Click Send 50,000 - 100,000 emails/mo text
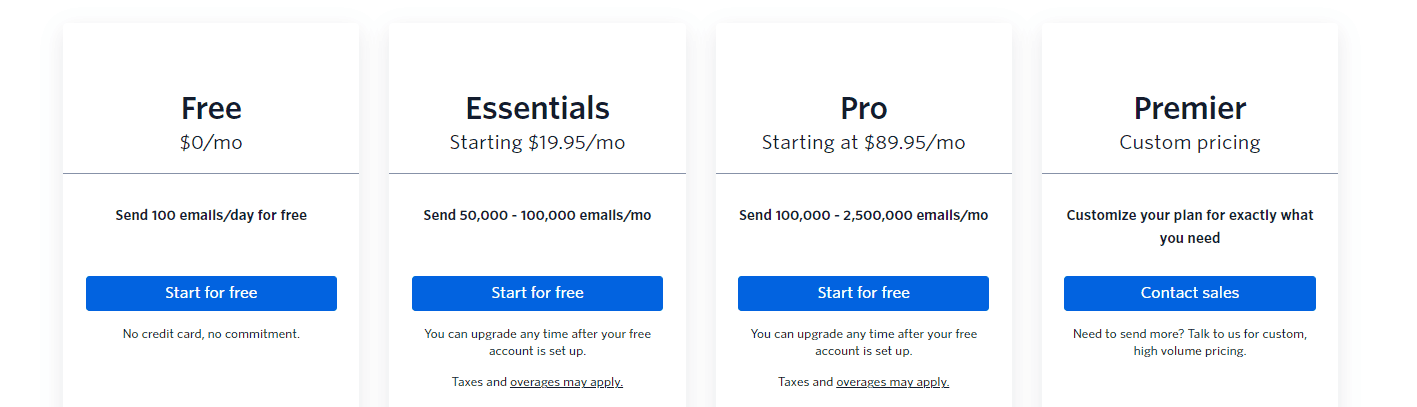The height and width of the screenshot is (407, 1417). (x=537, y=215)
